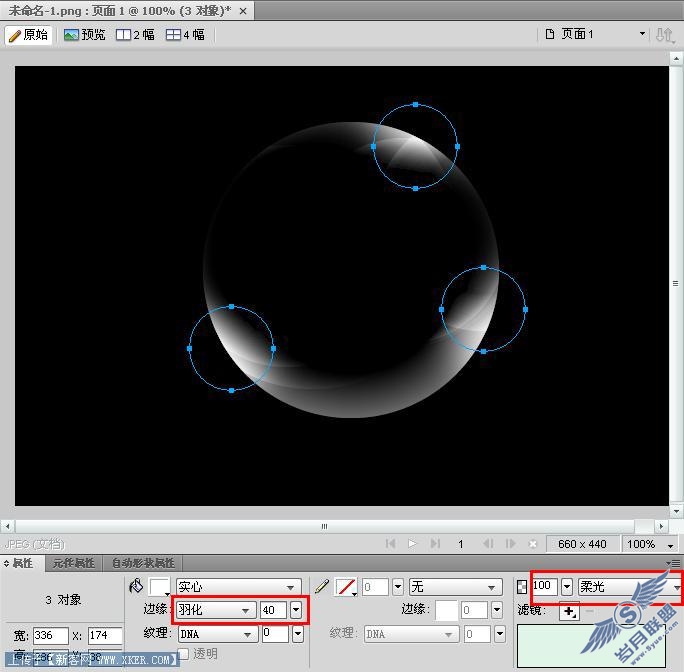Toggle the 透明 transparent checkbox
This screenshot has width=684, height=672.
[x=183, y=654]
